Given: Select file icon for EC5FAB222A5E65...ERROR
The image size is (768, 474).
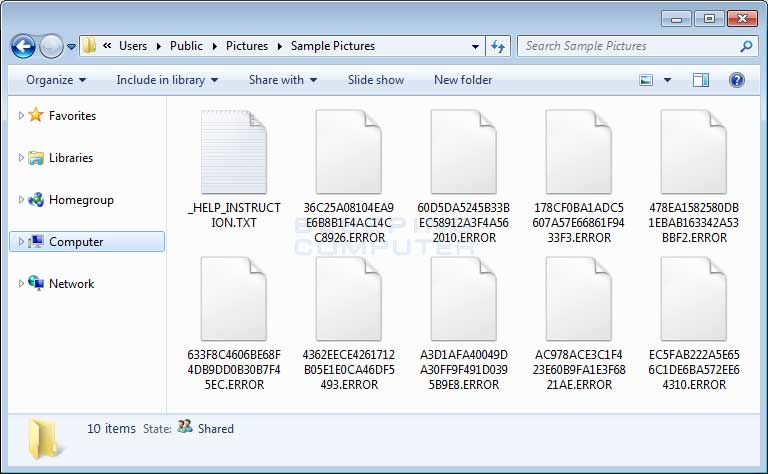Looking at the screenshot, I should pyautogui.click(x=694, y=299).
